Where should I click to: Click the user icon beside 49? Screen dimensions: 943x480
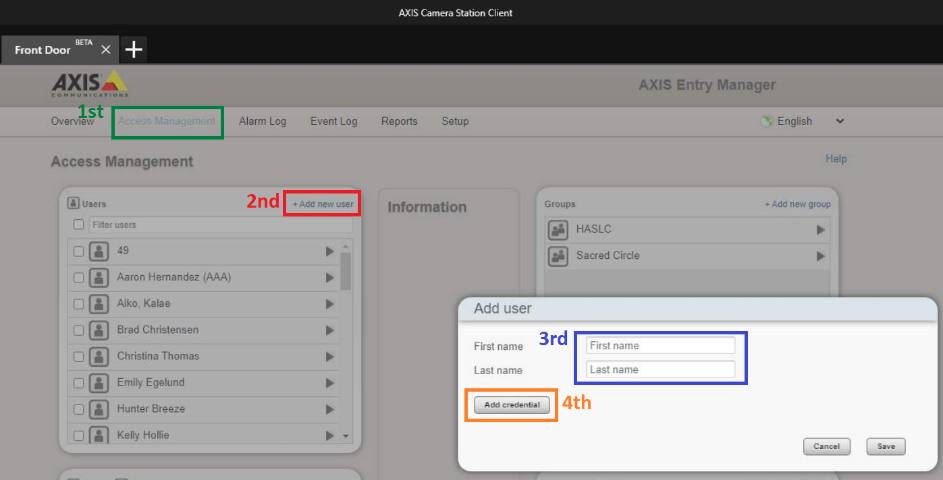point(99,251)
